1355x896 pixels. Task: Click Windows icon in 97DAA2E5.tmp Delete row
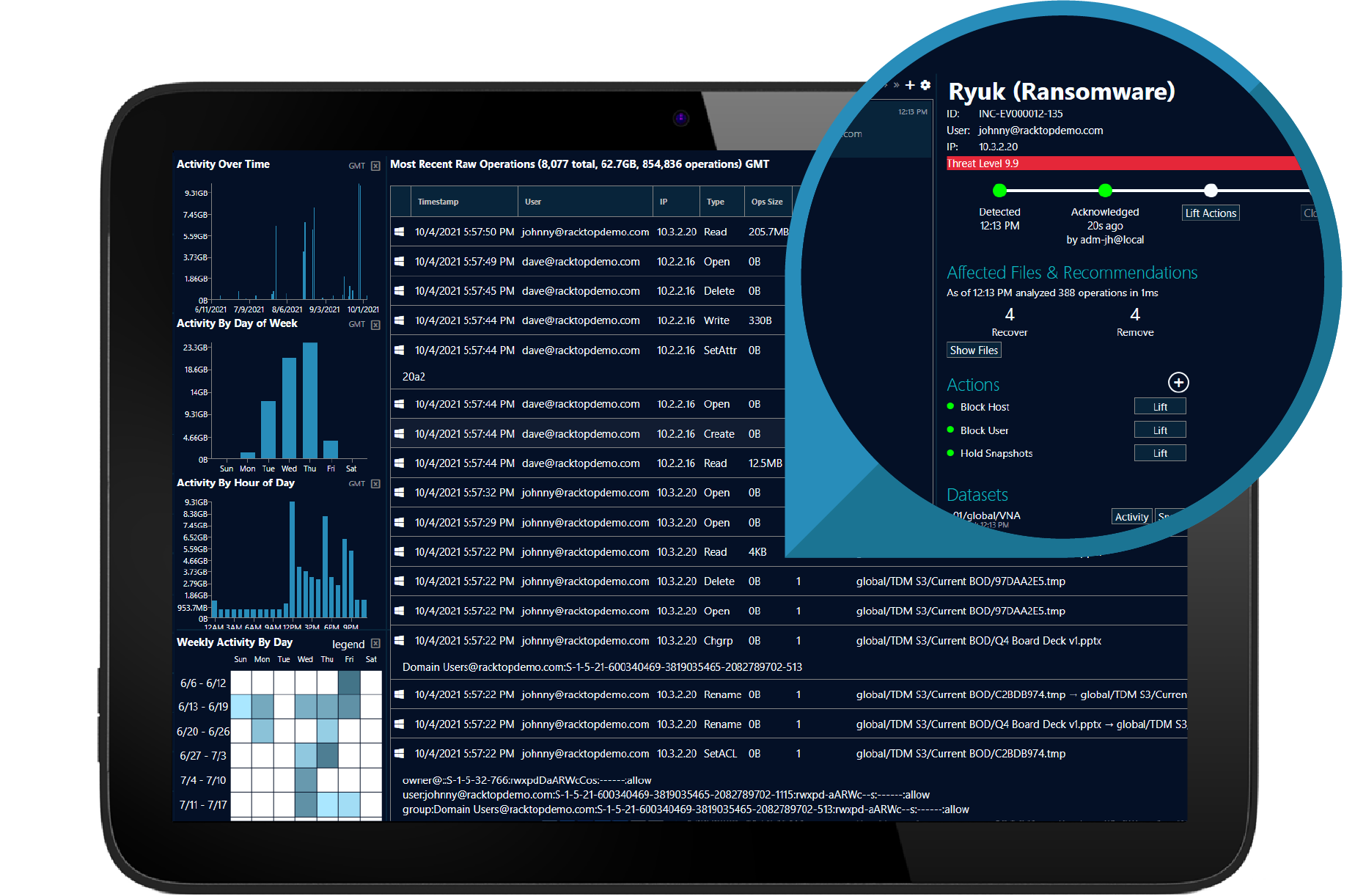click(400, 581)
